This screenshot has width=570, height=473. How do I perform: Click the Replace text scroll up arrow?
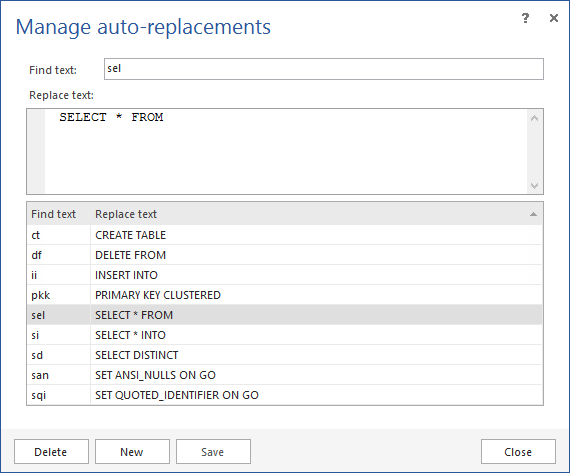click(534, 118)
